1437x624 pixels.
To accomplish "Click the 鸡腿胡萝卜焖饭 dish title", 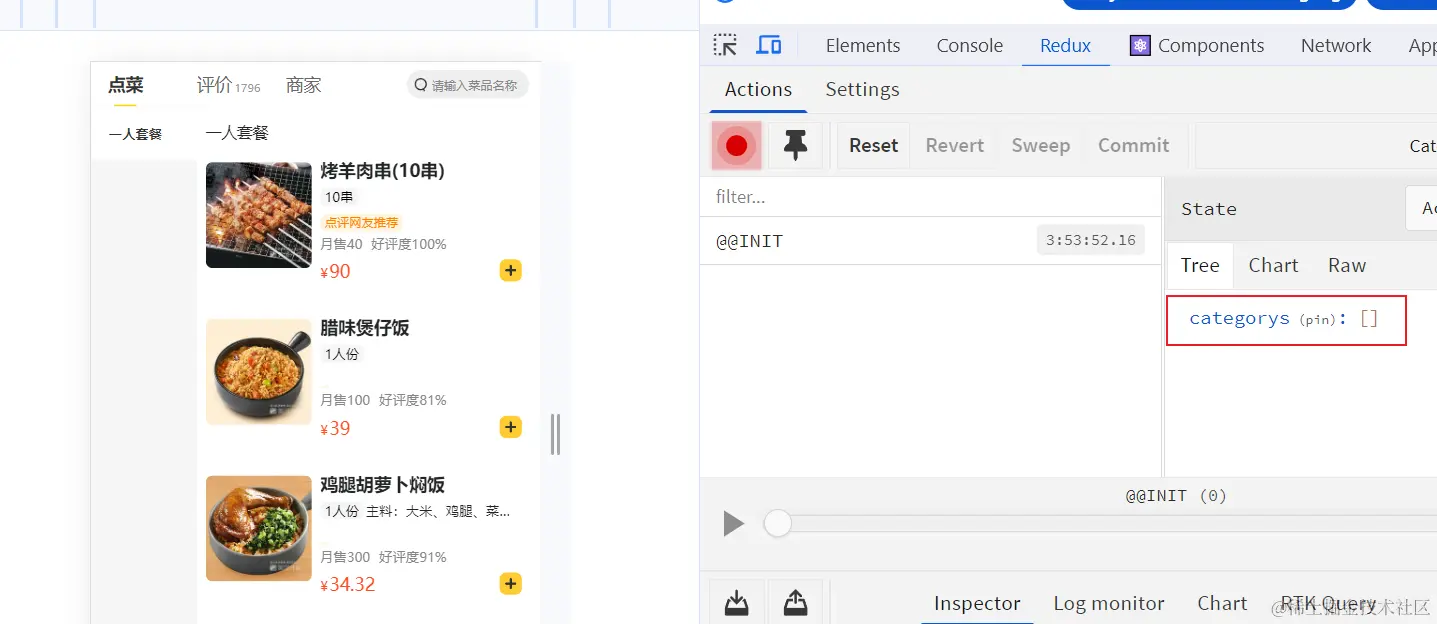I will pyautogui.click(x=382, y=485).
